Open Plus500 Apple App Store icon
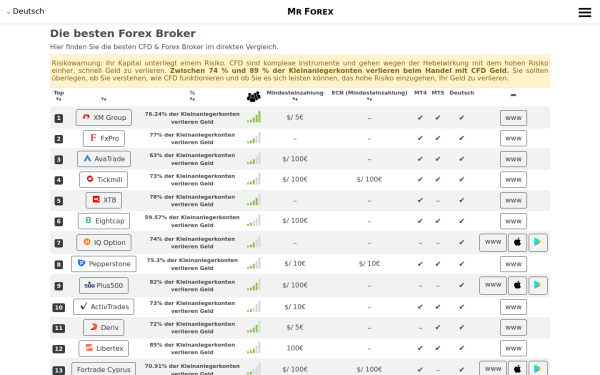The height and width of the screenshot is (375, 600). pos(517,285)
